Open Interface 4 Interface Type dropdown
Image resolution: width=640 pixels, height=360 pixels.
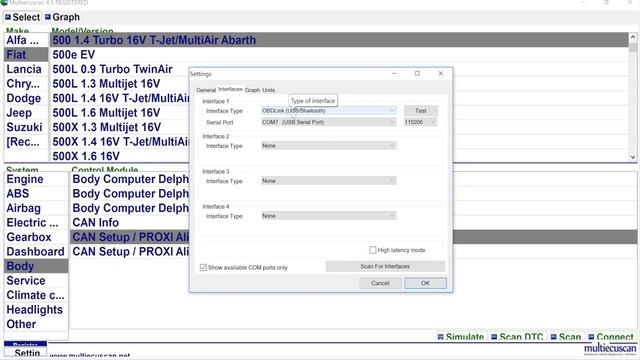tap(328, 216)
